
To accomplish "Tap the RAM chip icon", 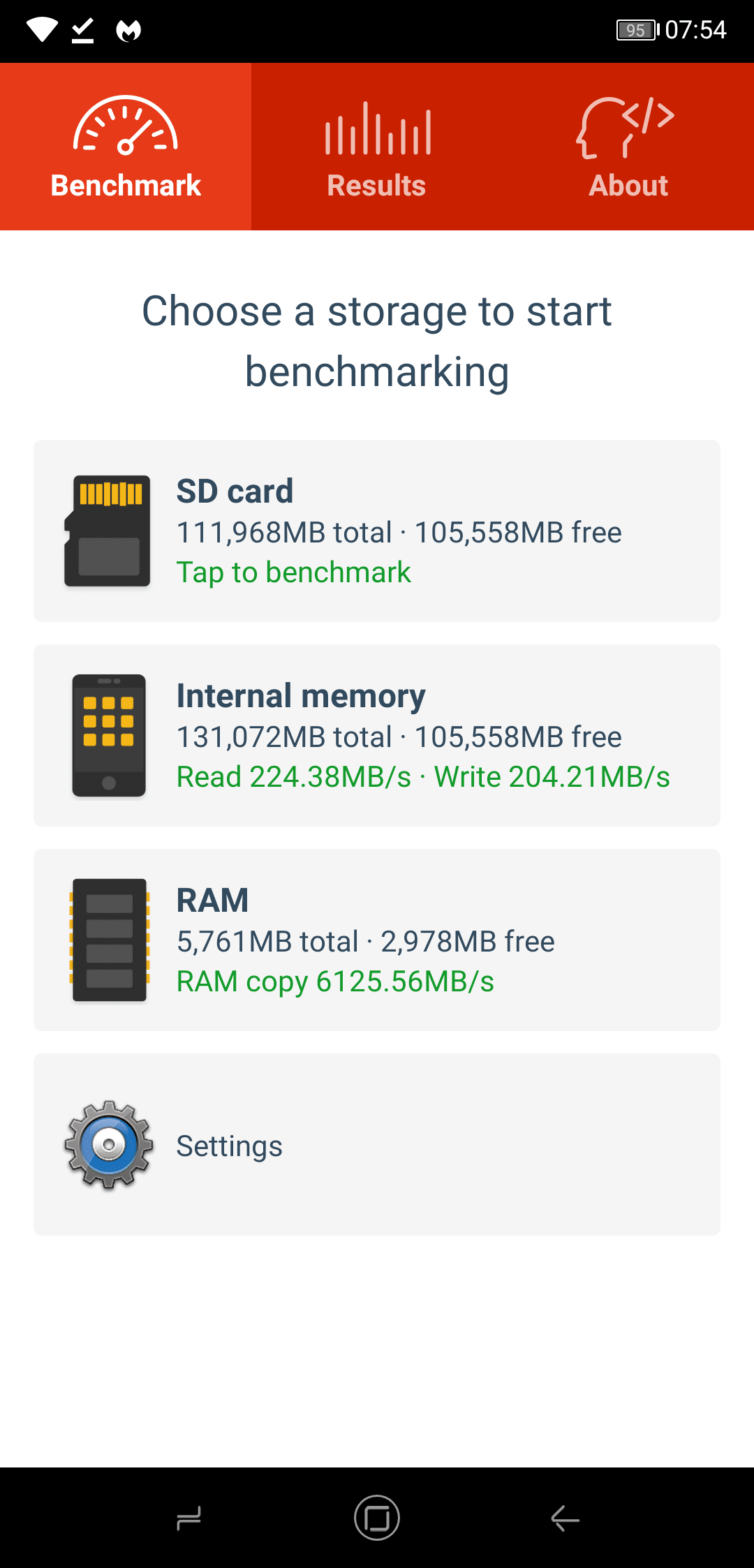I will pos(110,940).
